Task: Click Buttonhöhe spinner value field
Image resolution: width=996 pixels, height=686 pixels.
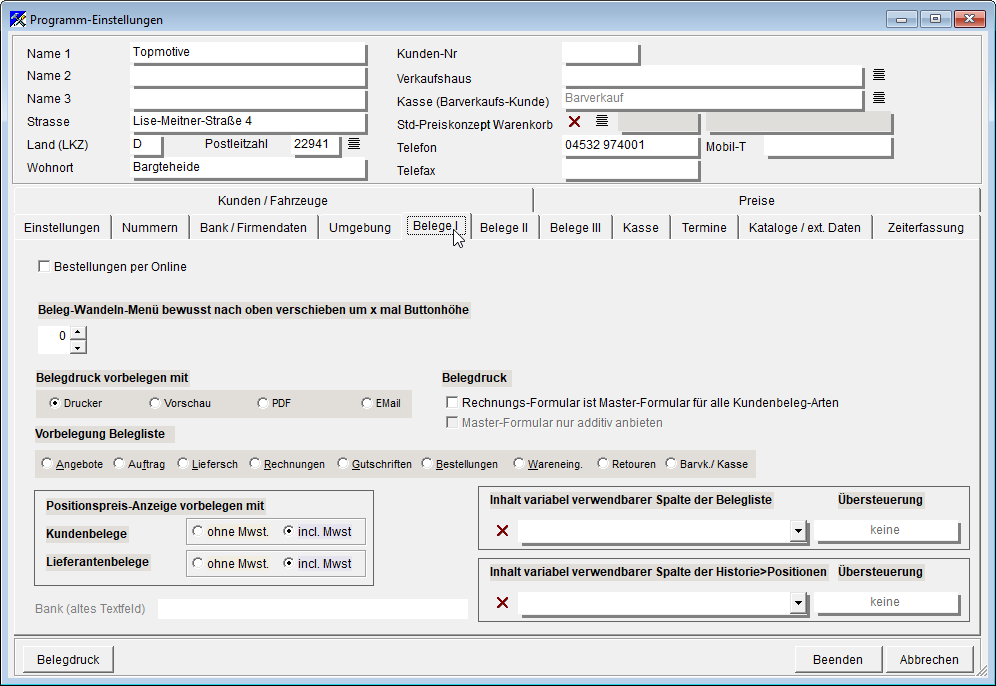Action: [53, 340]
